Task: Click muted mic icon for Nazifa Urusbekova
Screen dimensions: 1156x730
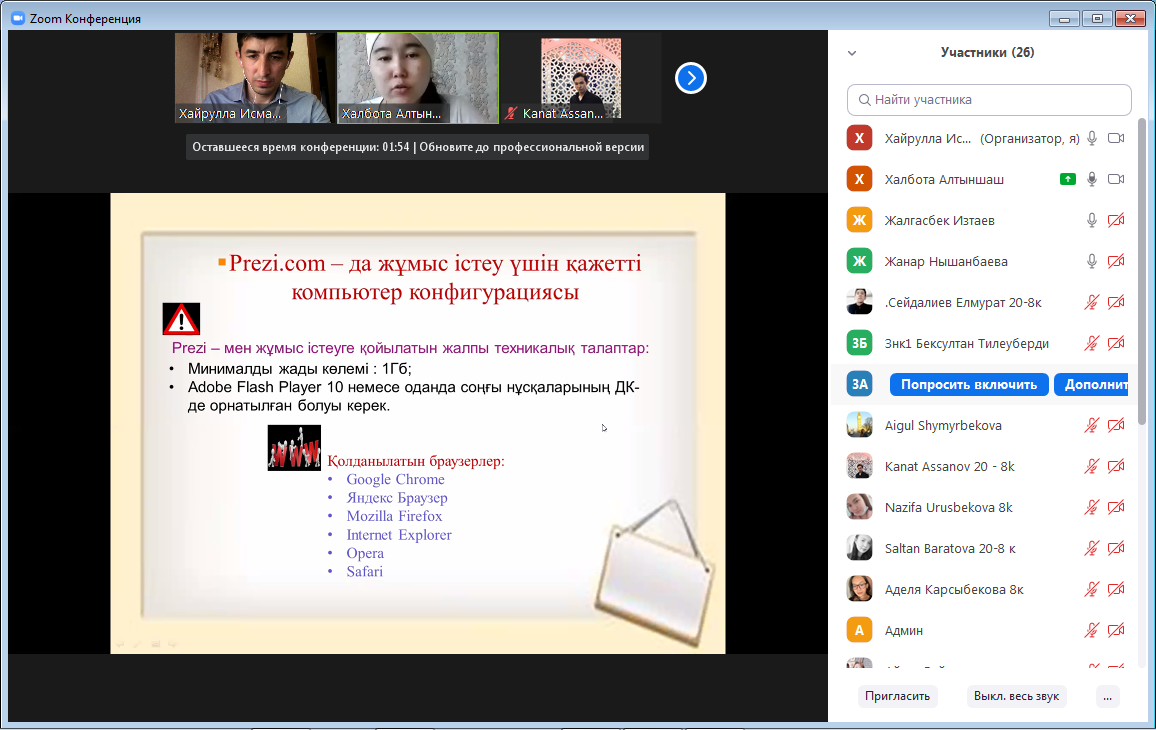Action: click(1092, 507)
